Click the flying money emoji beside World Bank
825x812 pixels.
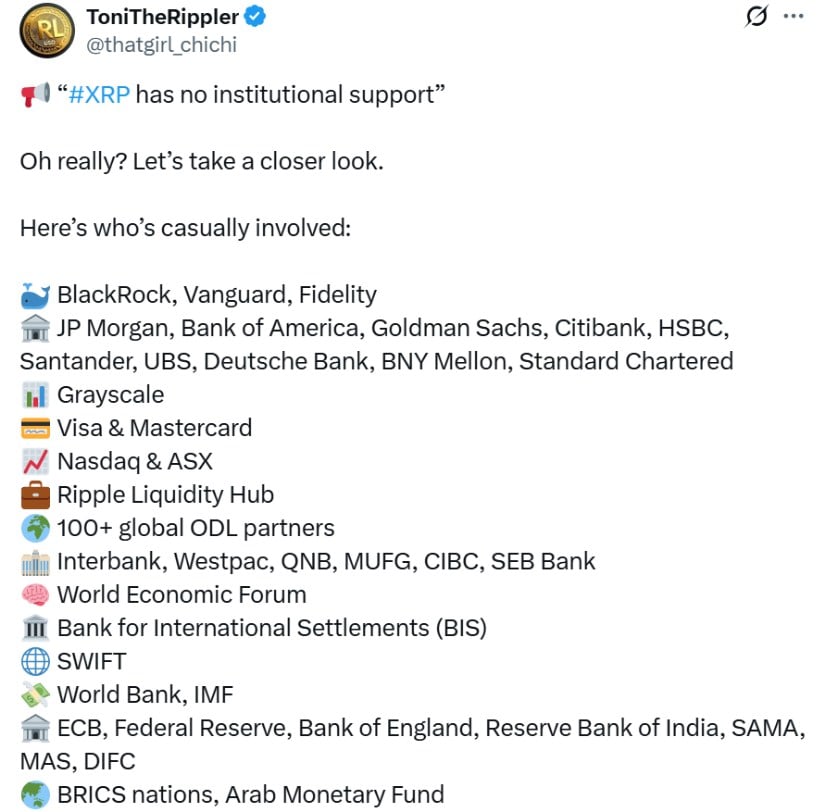(x=35, y=695)
